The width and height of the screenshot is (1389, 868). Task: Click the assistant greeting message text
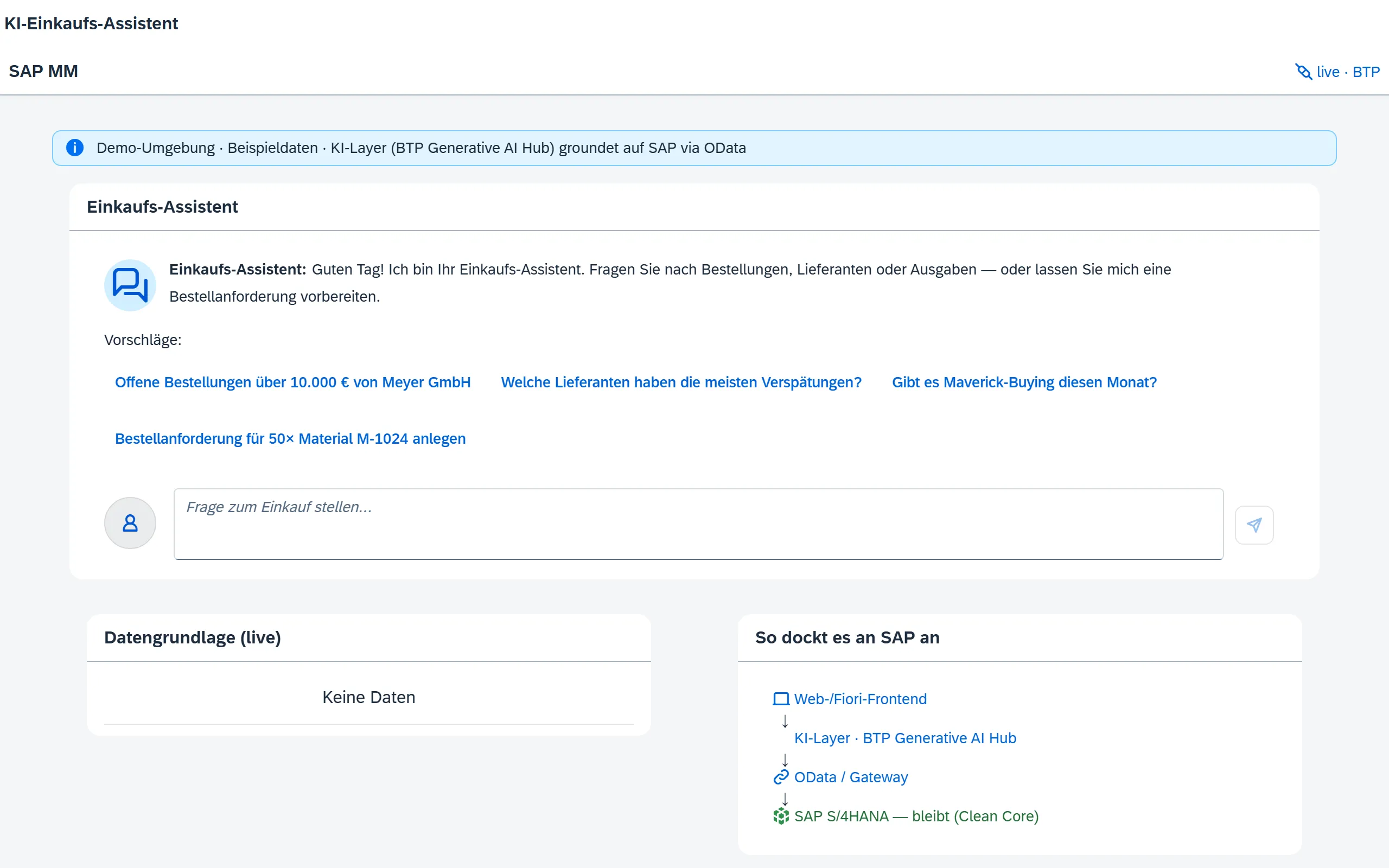[670, 283]
